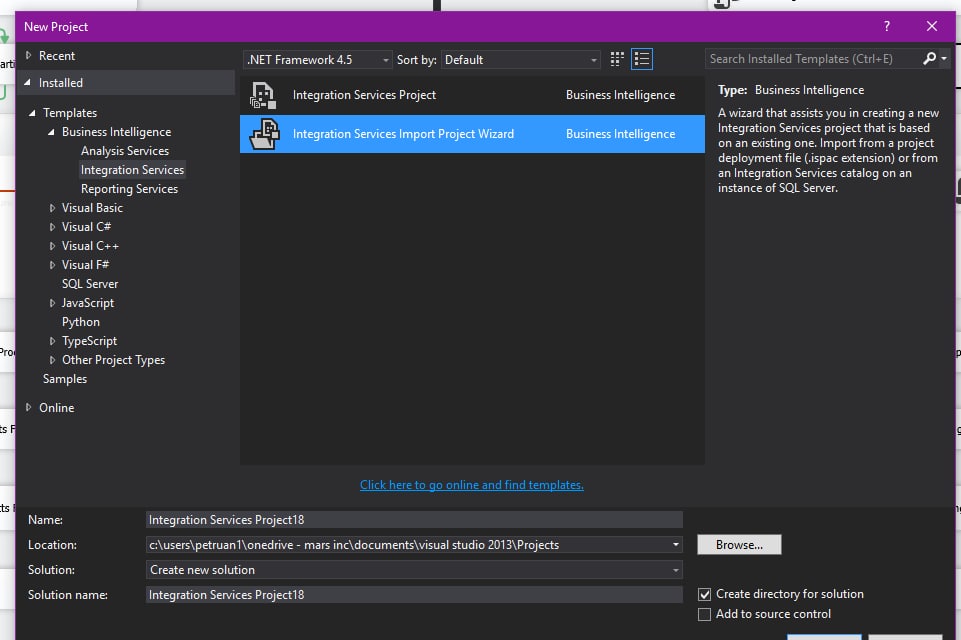
Task: Expand the Recent section
Action: [28, 55]
